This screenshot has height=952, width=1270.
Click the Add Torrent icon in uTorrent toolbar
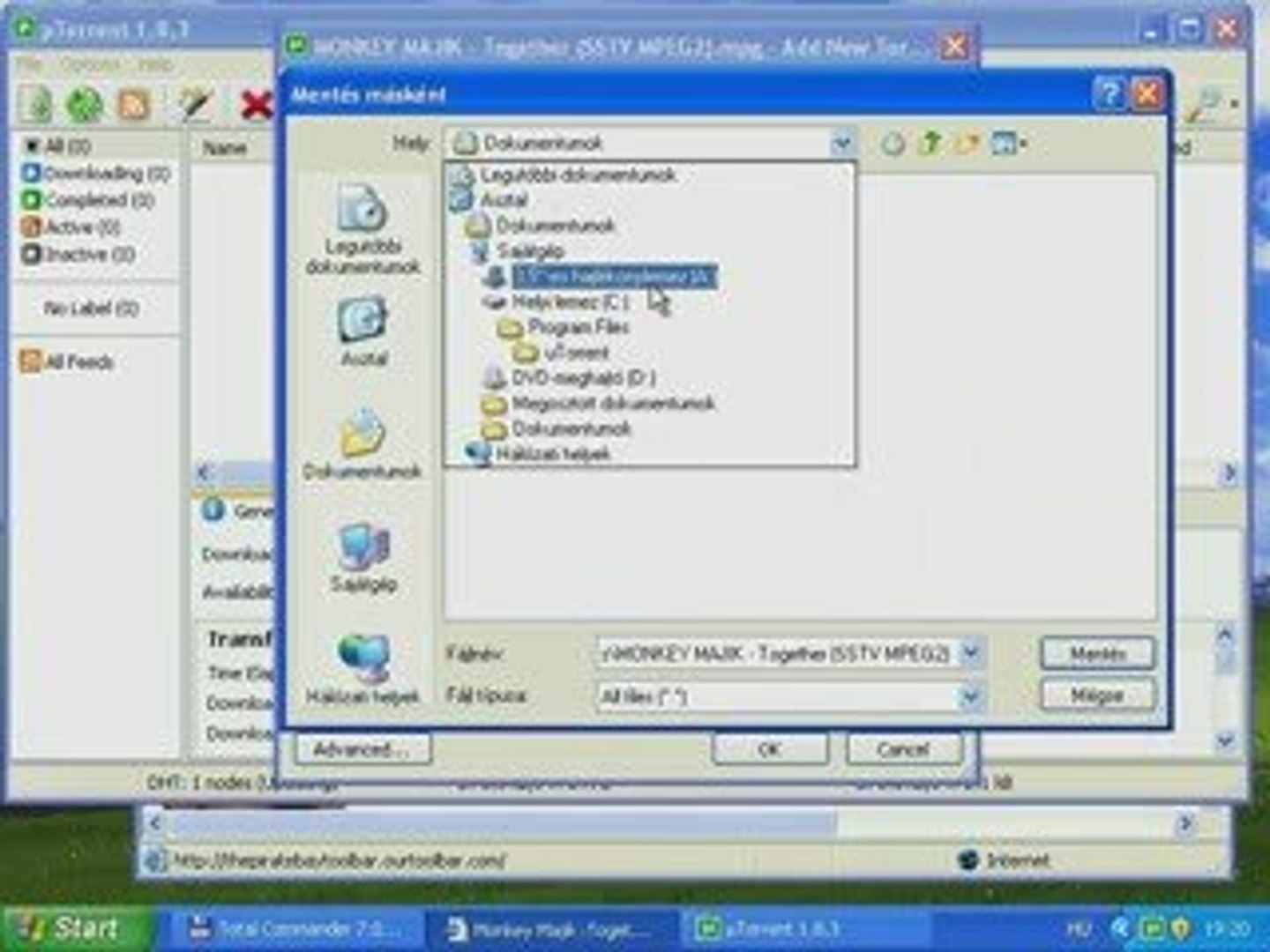point(35,104)
